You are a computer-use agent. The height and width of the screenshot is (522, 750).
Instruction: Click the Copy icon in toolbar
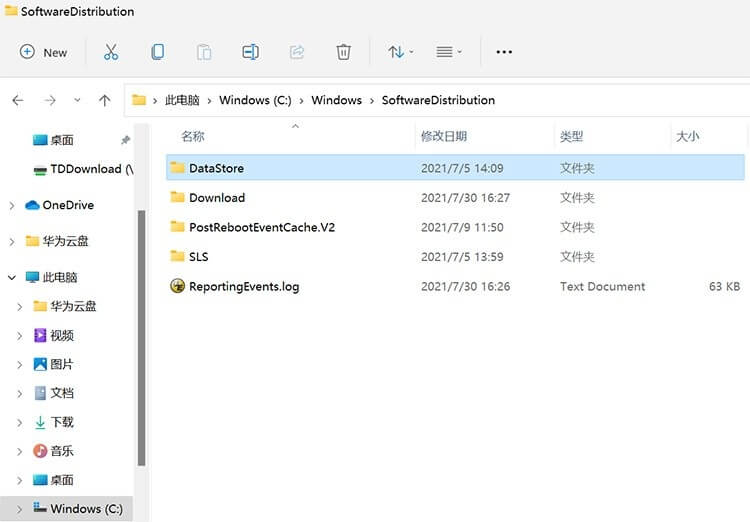point(158,52)
